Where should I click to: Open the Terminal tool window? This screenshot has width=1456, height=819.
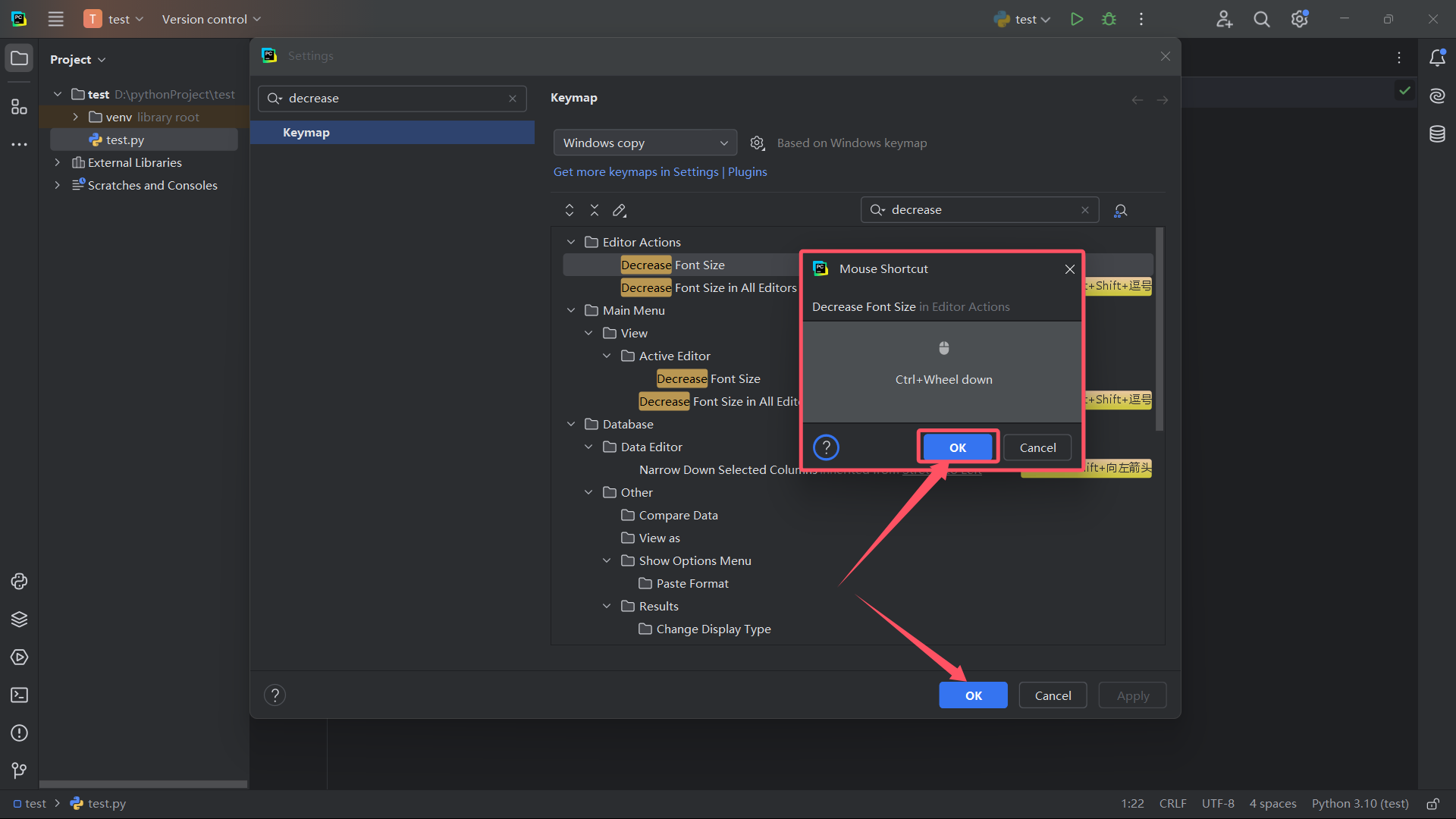[x=19, y=695]
